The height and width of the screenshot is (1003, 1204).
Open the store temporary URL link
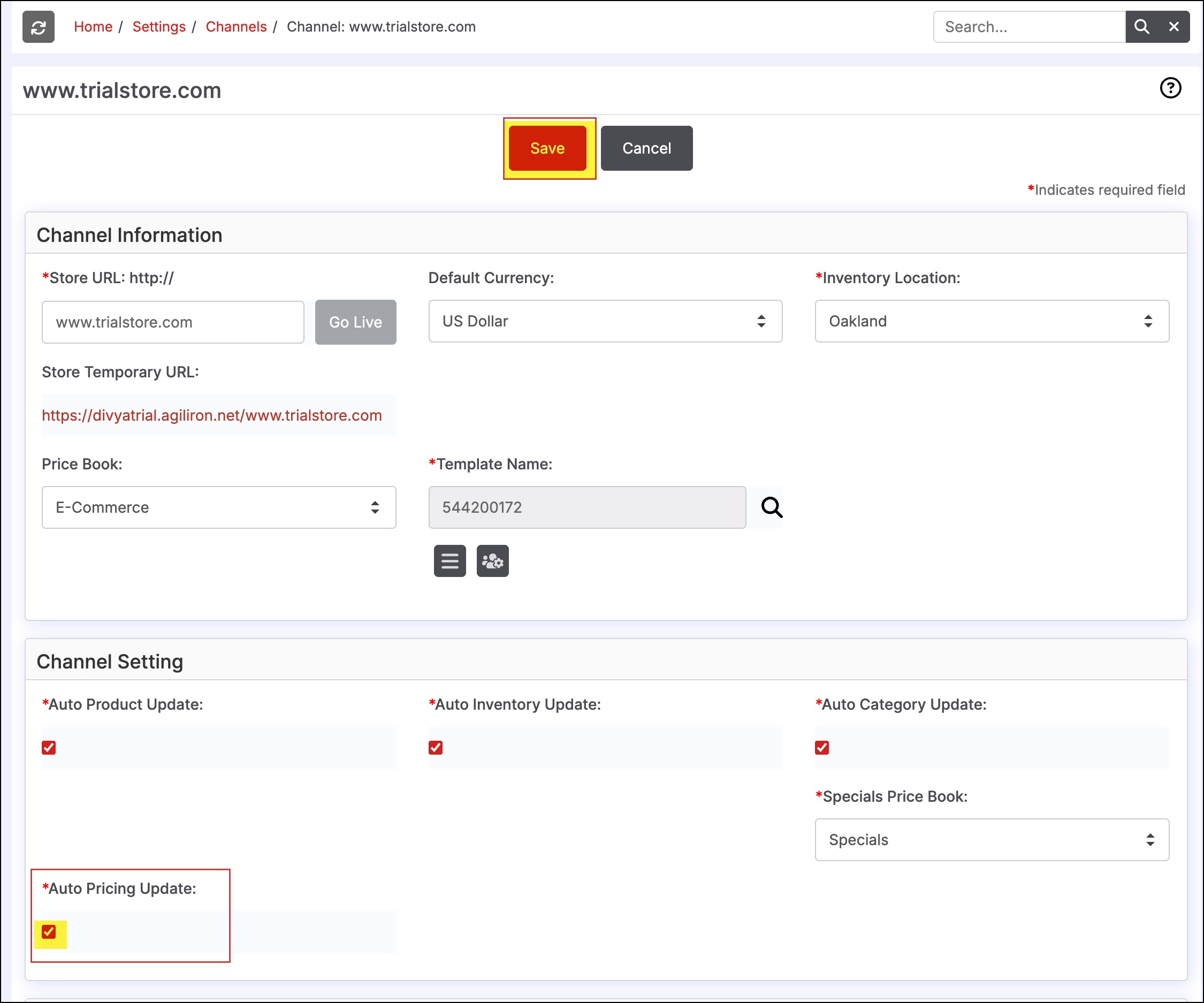(x=212, y=415)
